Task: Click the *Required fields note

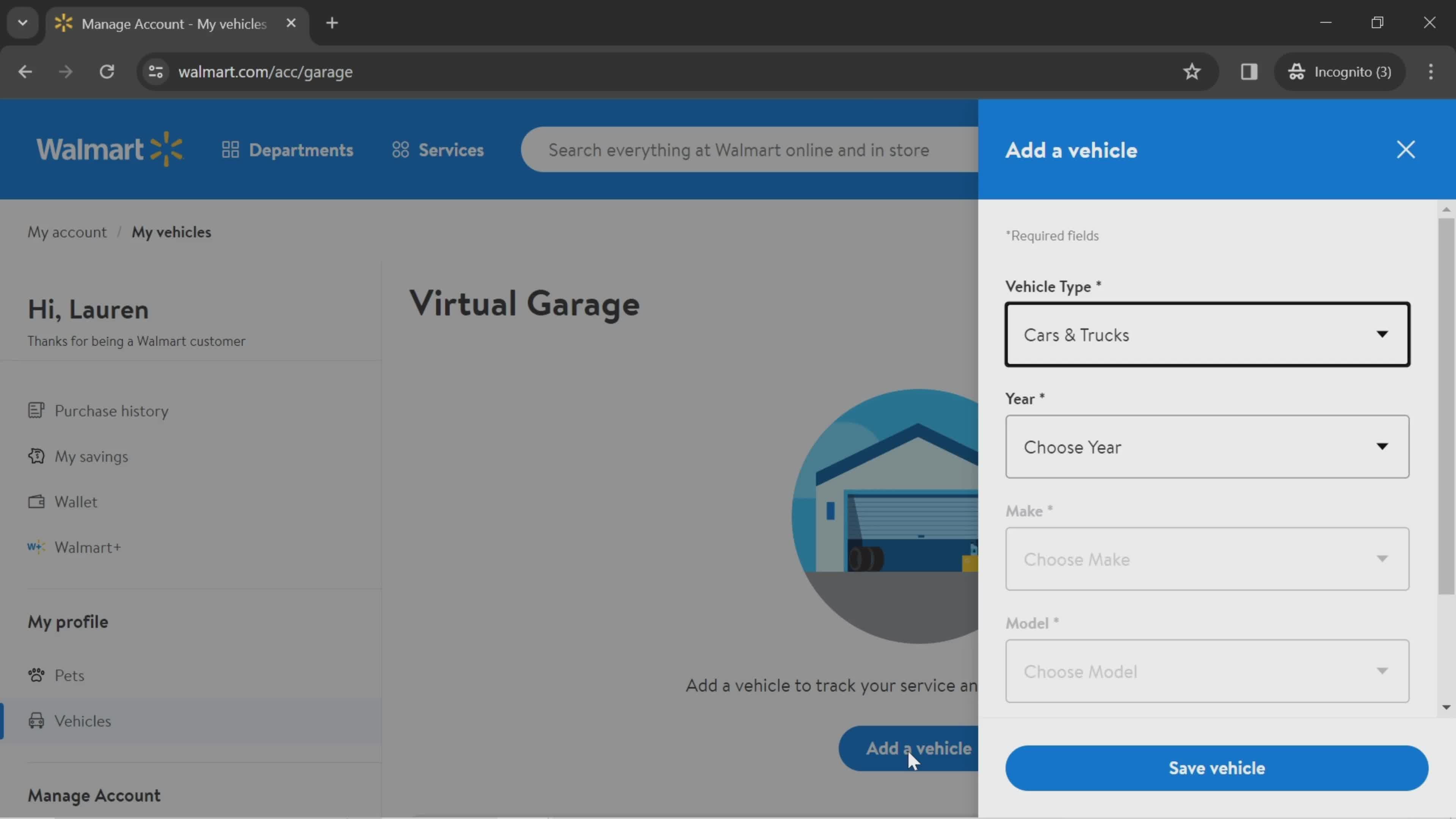Action: (x=1052, y=236)
